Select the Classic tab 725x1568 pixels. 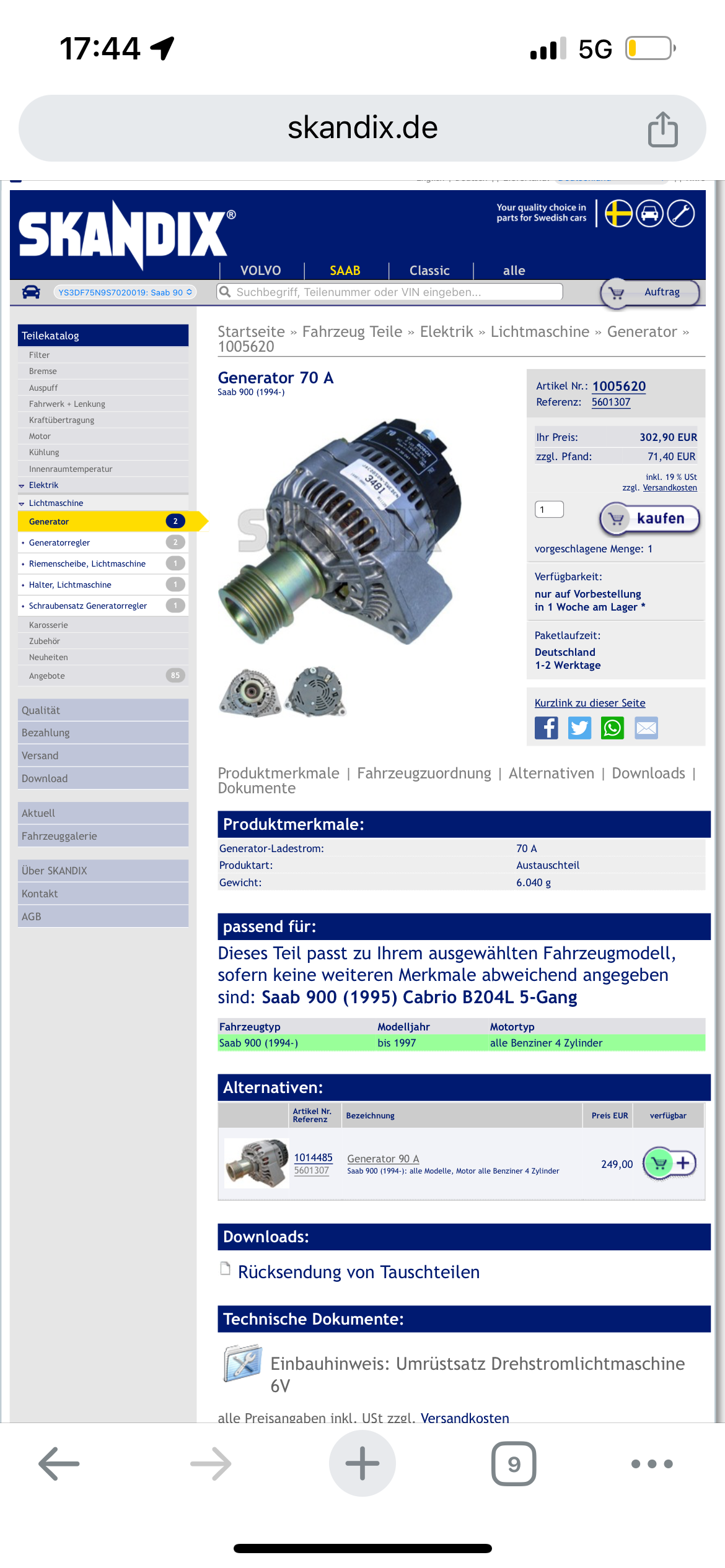point(429,271)
